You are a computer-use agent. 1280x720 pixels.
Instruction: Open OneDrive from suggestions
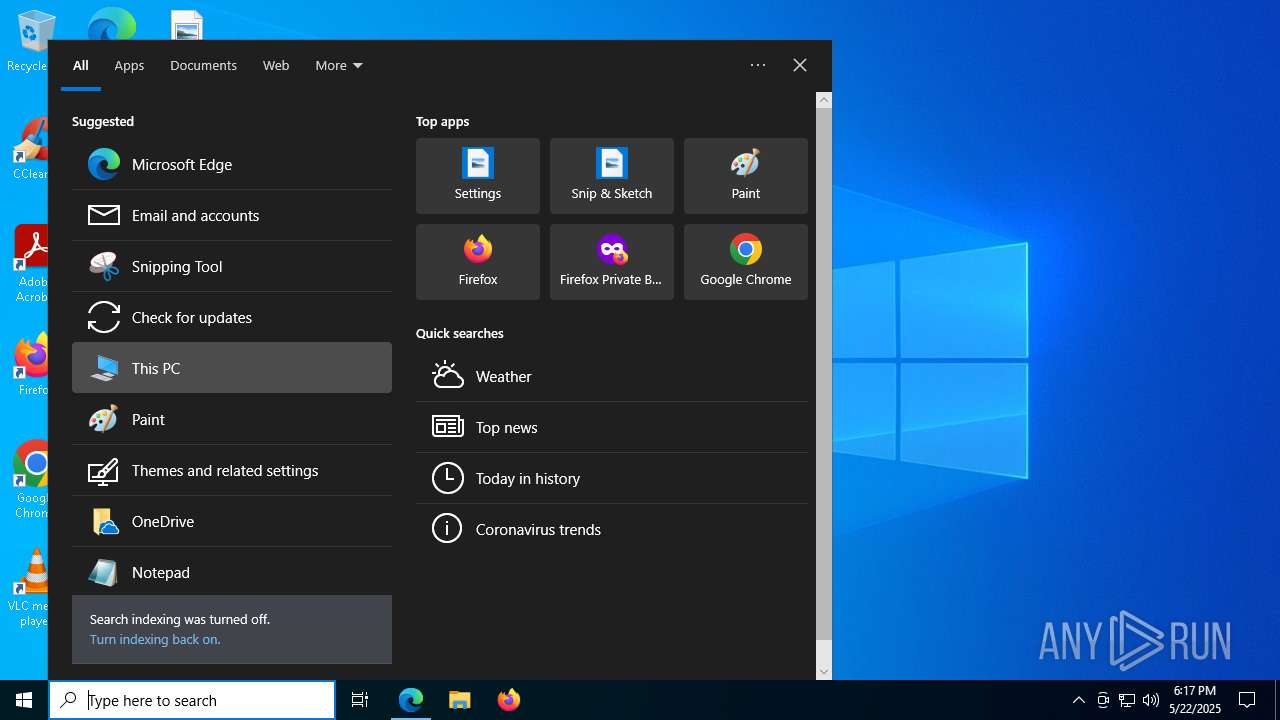(232, 521)
